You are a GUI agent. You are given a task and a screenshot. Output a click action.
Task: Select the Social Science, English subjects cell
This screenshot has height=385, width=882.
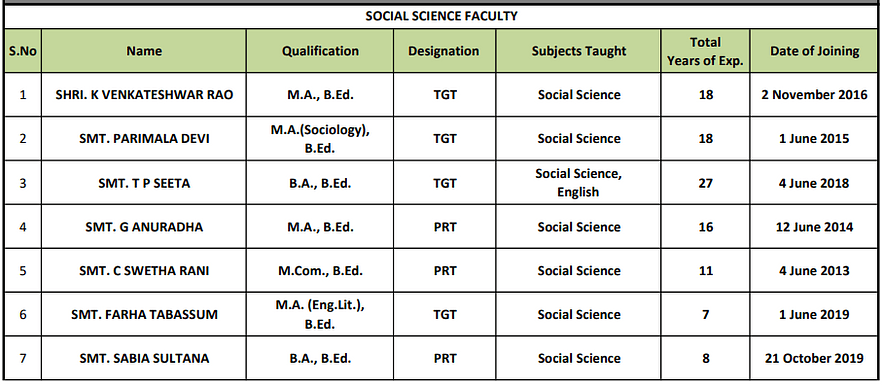[579, 183]
